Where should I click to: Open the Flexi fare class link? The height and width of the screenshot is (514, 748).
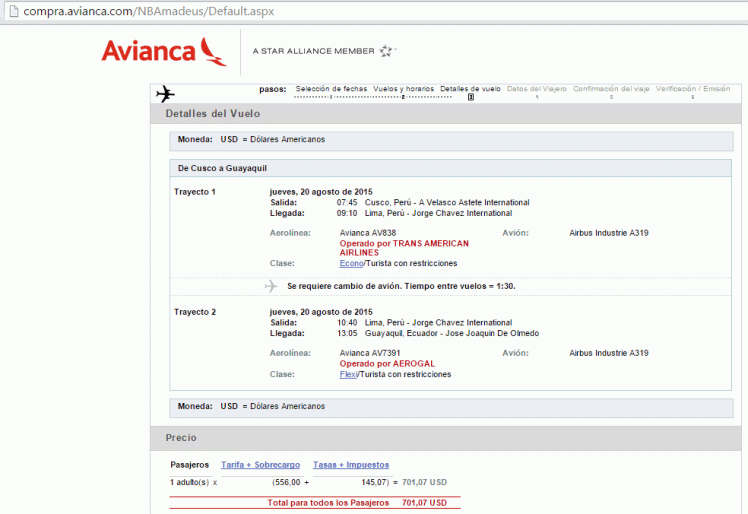pyautogui.click(x=349, y=374)
